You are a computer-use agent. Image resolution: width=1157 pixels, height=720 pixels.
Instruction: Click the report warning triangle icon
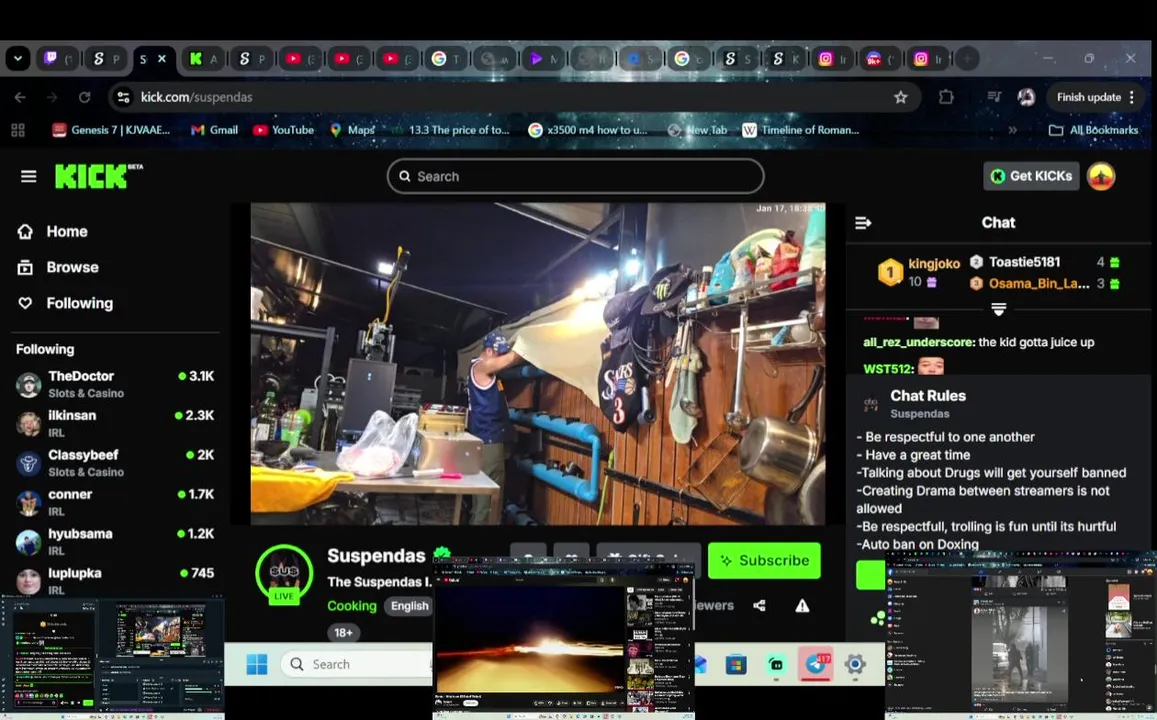(x=802, y=606)
